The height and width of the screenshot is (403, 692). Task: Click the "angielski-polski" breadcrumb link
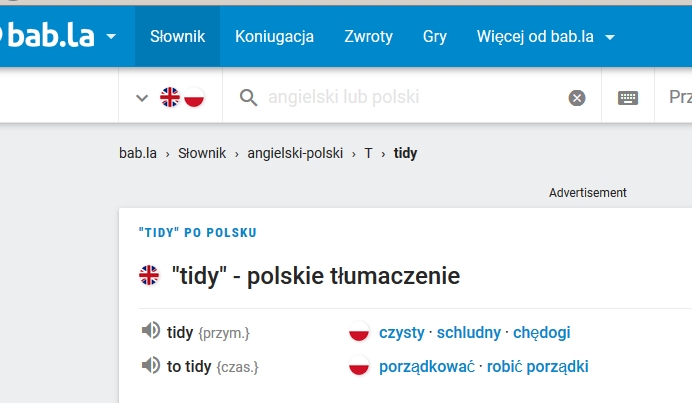295,153
